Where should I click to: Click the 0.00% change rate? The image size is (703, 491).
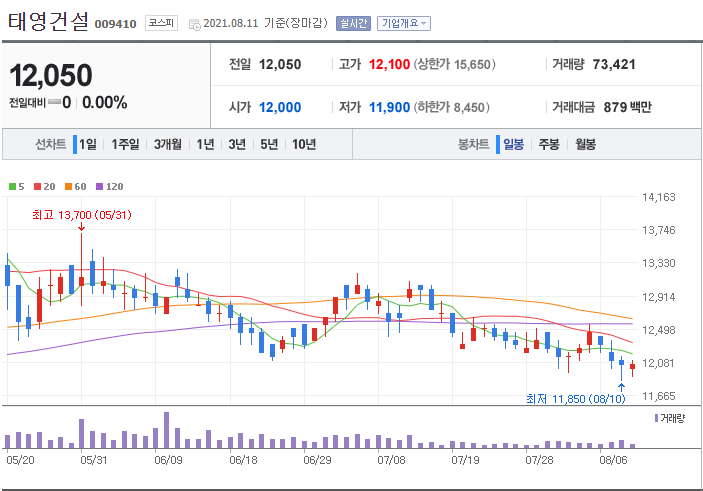105,103
